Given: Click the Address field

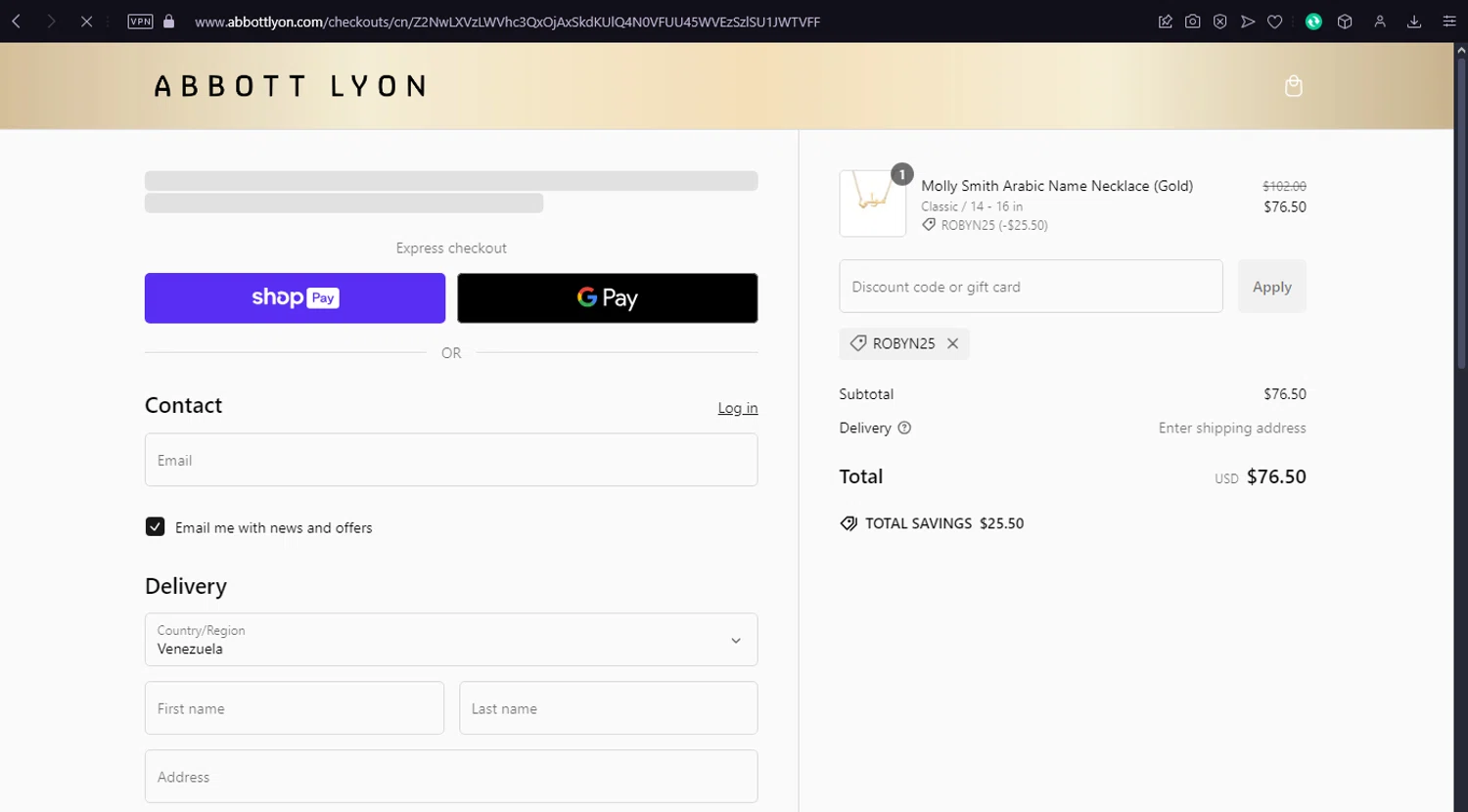Looking at the screenshot, I should click(x=451, y=777).
